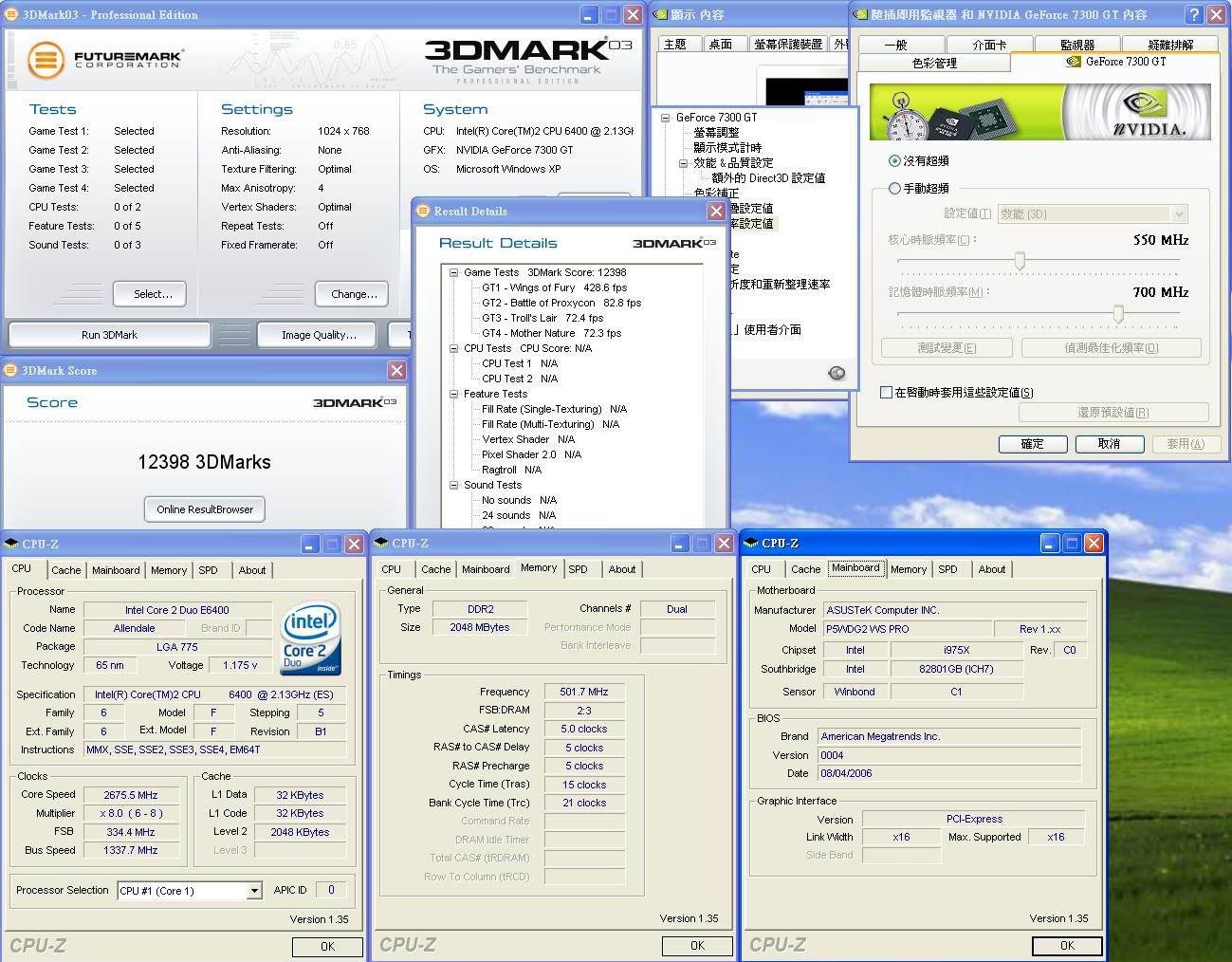Select the 色彩補正 tree item
1232x962 pixels.
[x=716, y=193]
